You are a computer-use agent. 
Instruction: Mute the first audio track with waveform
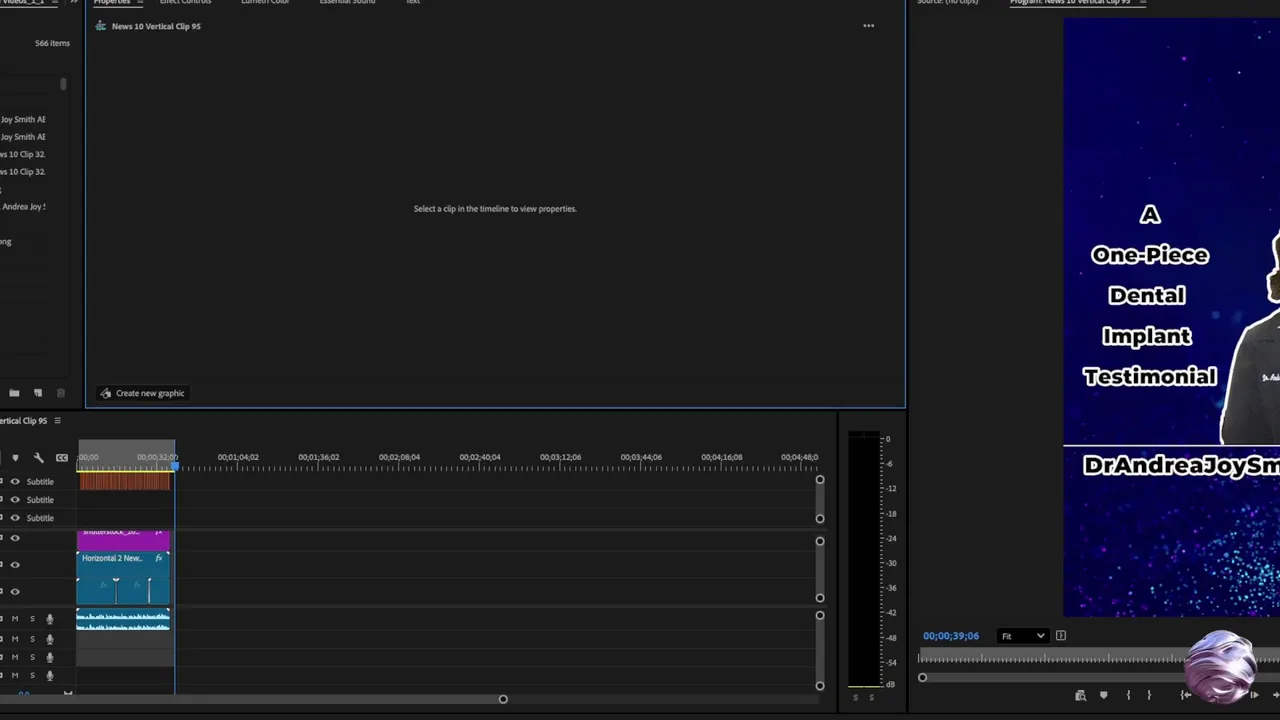point(15,619)
